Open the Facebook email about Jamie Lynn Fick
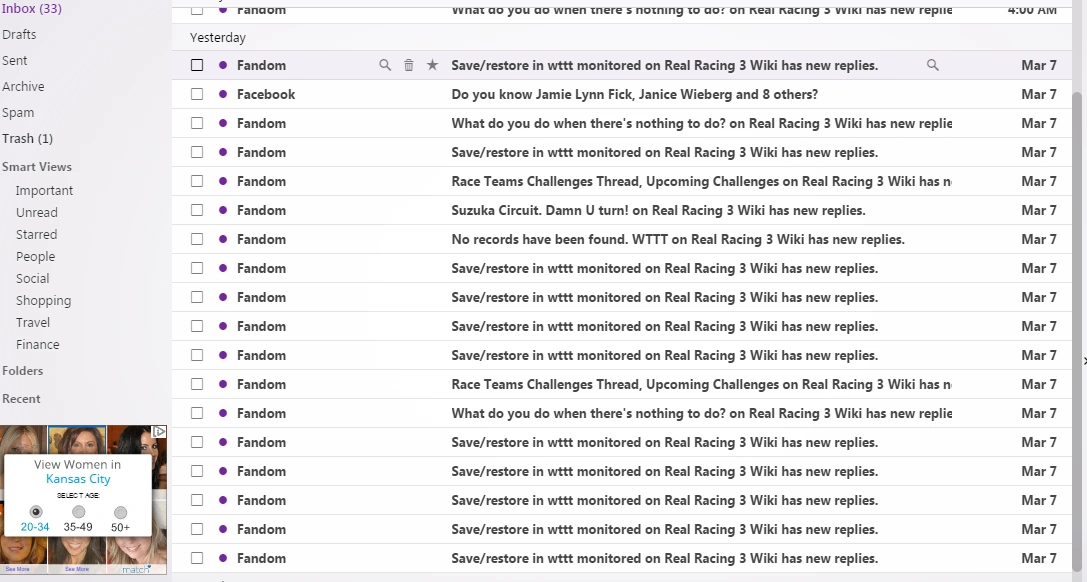 click(x=634, y=94)
